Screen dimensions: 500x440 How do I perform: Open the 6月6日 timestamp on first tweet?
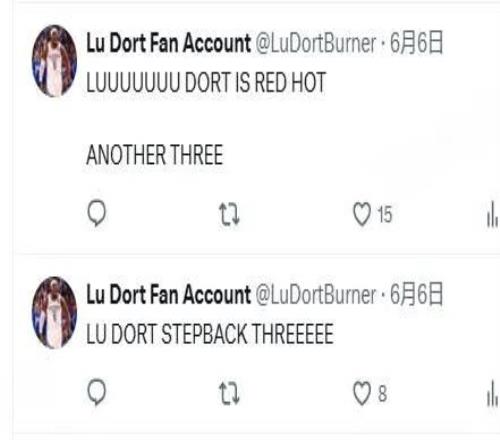416,43
